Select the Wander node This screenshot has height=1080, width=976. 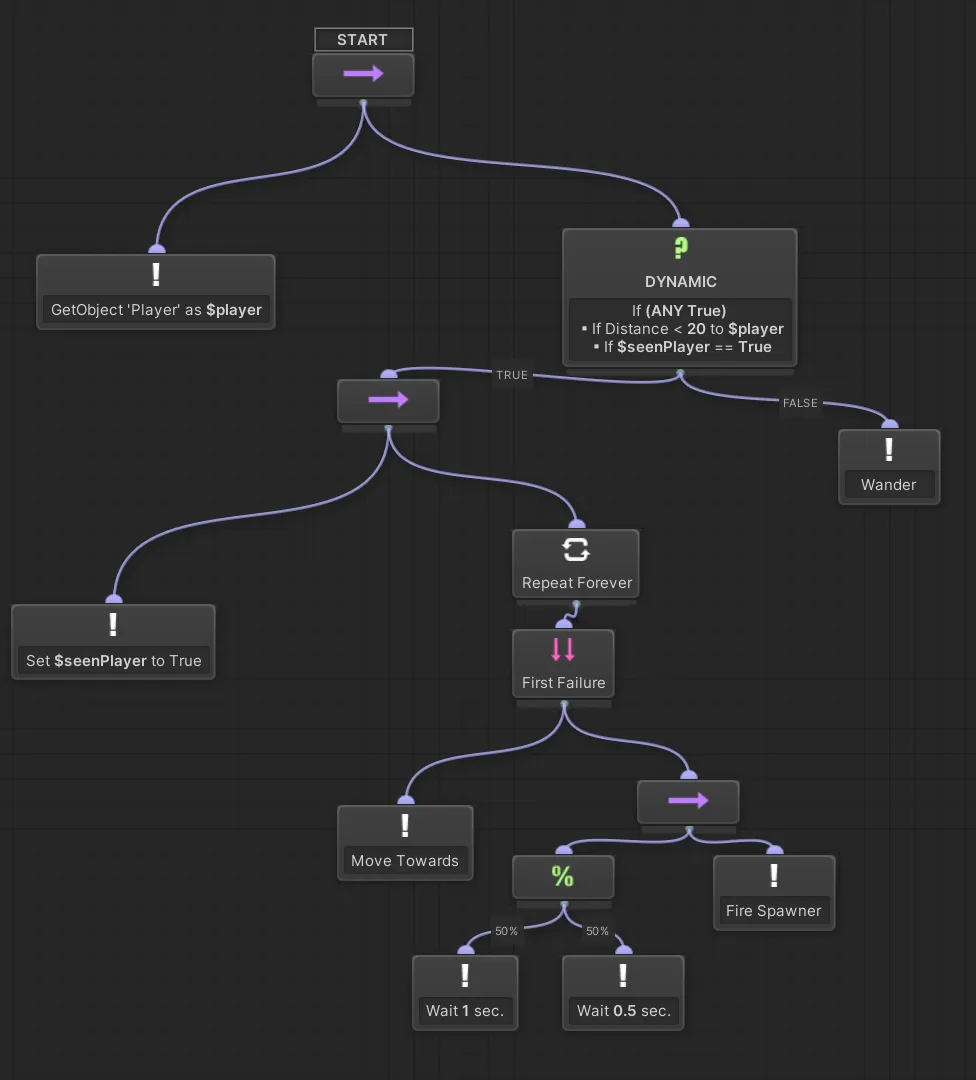[x=888, y=466]
